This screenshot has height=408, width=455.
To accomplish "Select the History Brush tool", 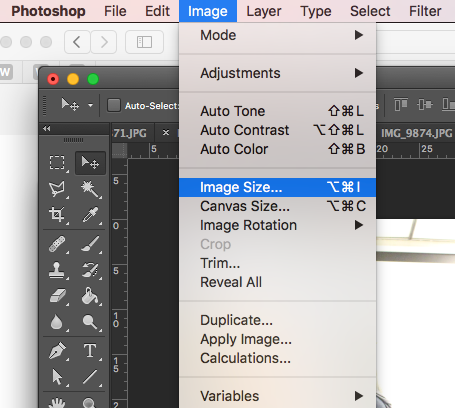I will [90, 270].
